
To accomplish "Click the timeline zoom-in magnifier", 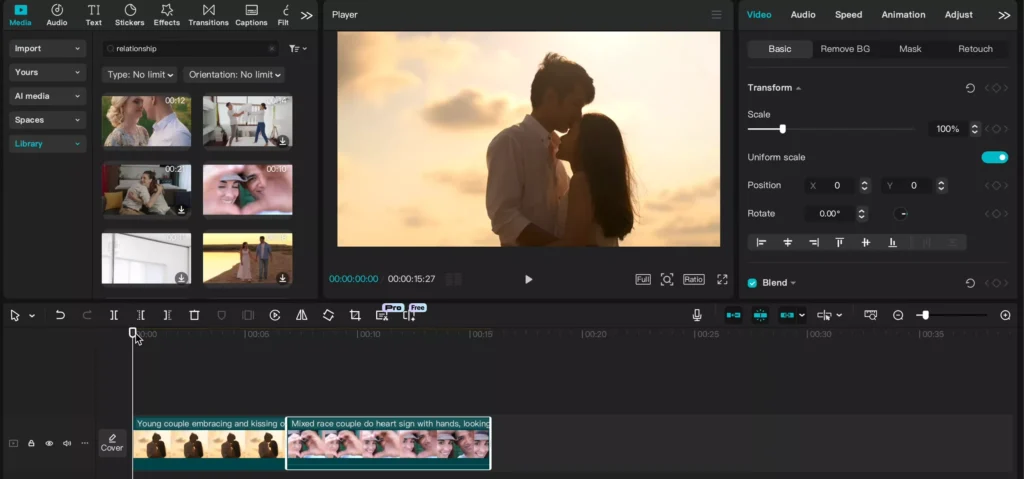I will click(1005, 315).
